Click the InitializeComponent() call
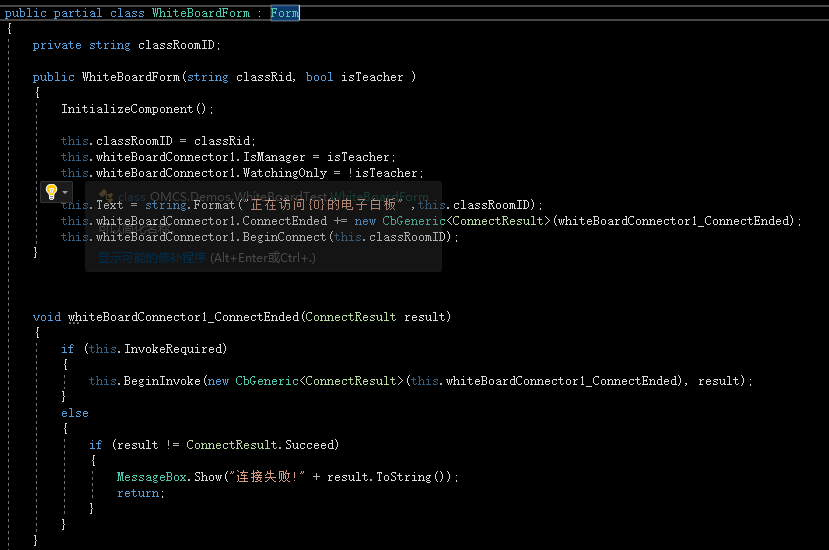The height and width of the screenshot is (550, 829). click(136, 109)
